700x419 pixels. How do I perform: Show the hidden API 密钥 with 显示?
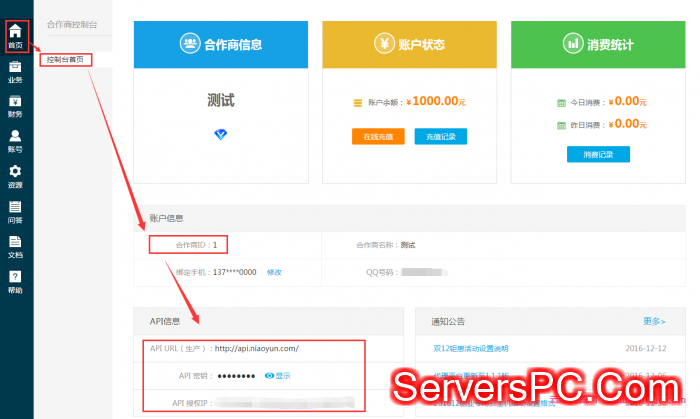coord(278,375)
